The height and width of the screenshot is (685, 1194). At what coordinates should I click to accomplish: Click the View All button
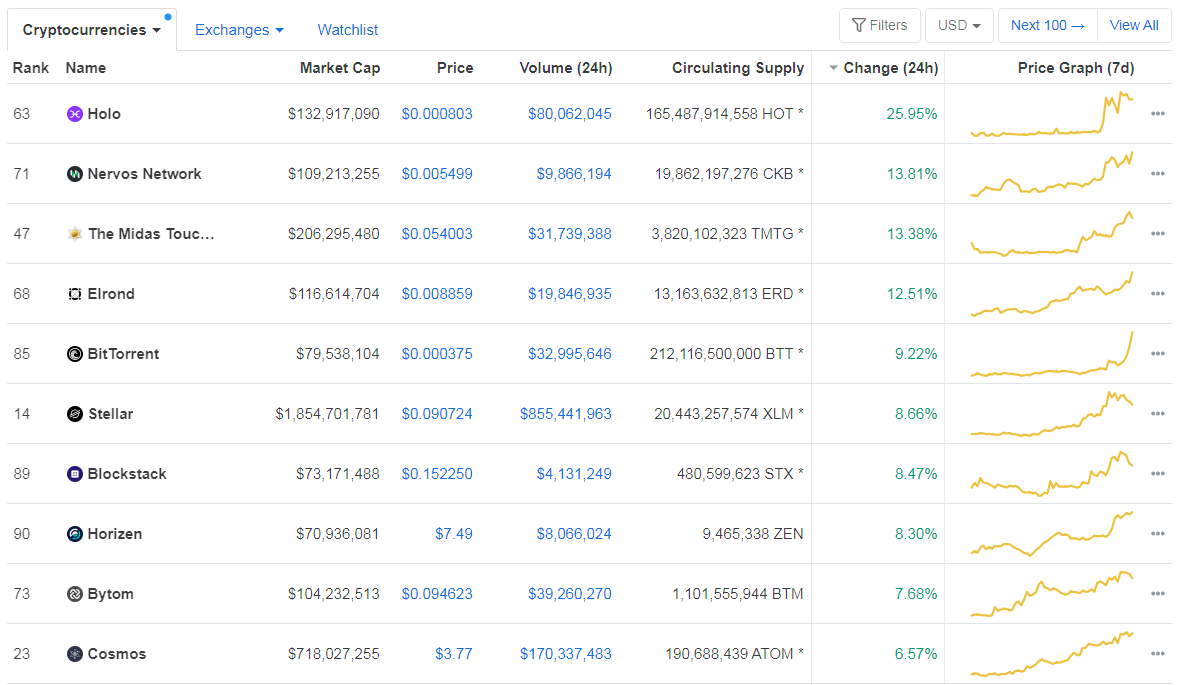[x=1134, y=25]
